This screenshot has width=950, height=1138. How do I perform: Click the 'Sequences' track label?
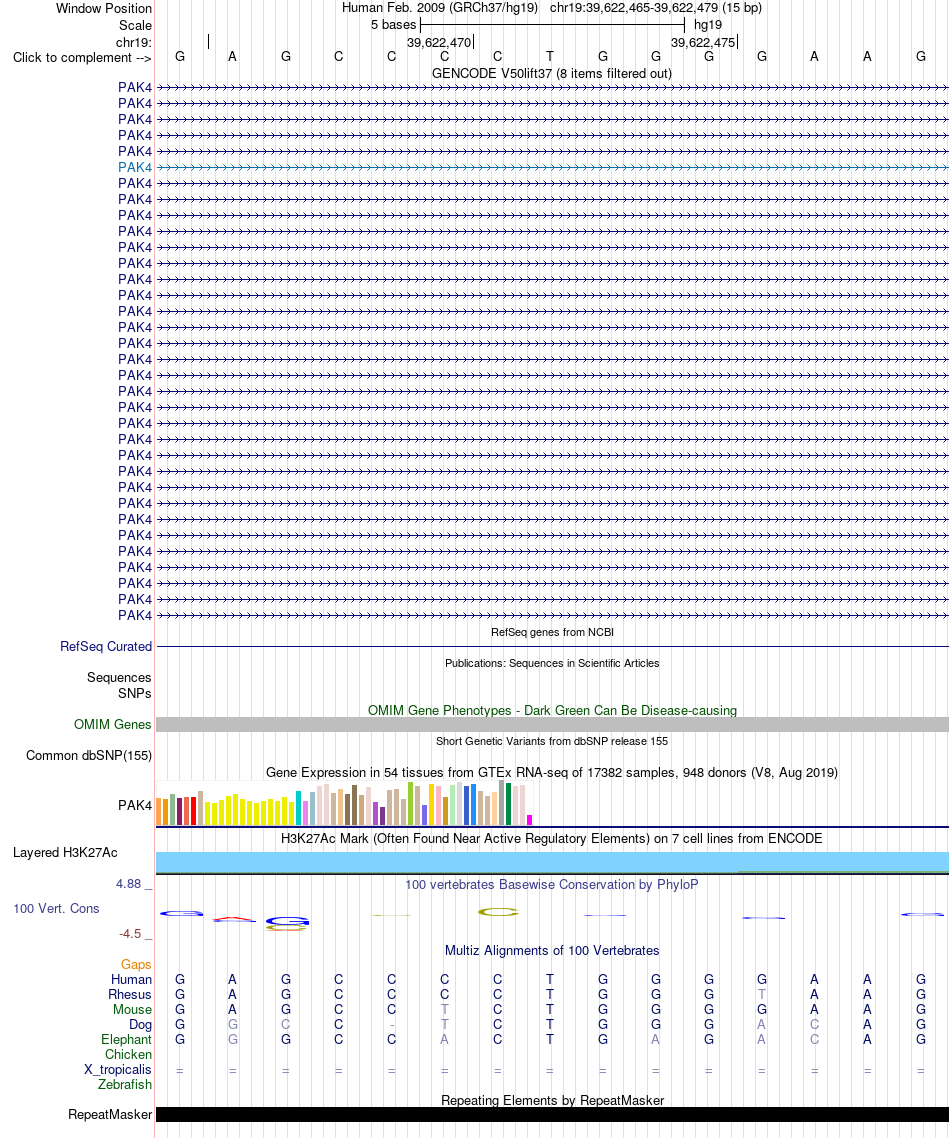119,678
